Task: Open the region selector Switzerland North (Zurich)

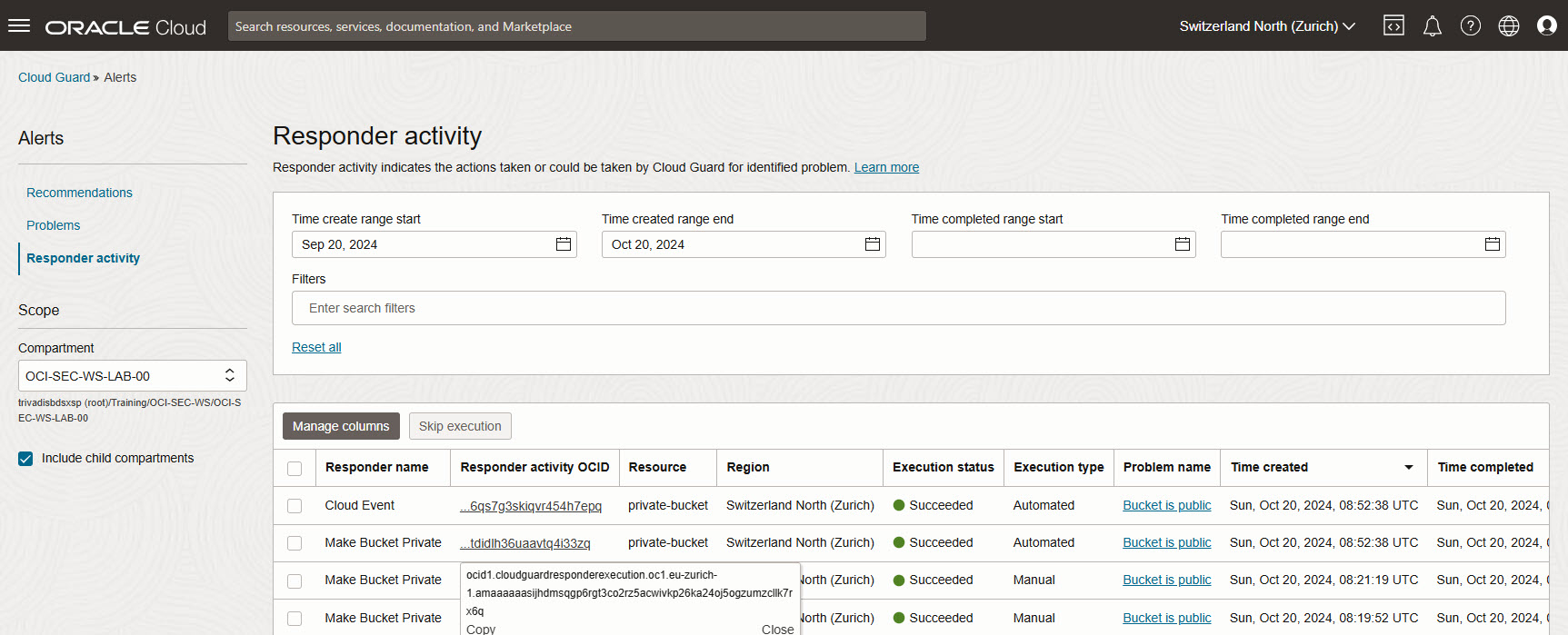Action: pyautogui.click(x=1267, y=26)
